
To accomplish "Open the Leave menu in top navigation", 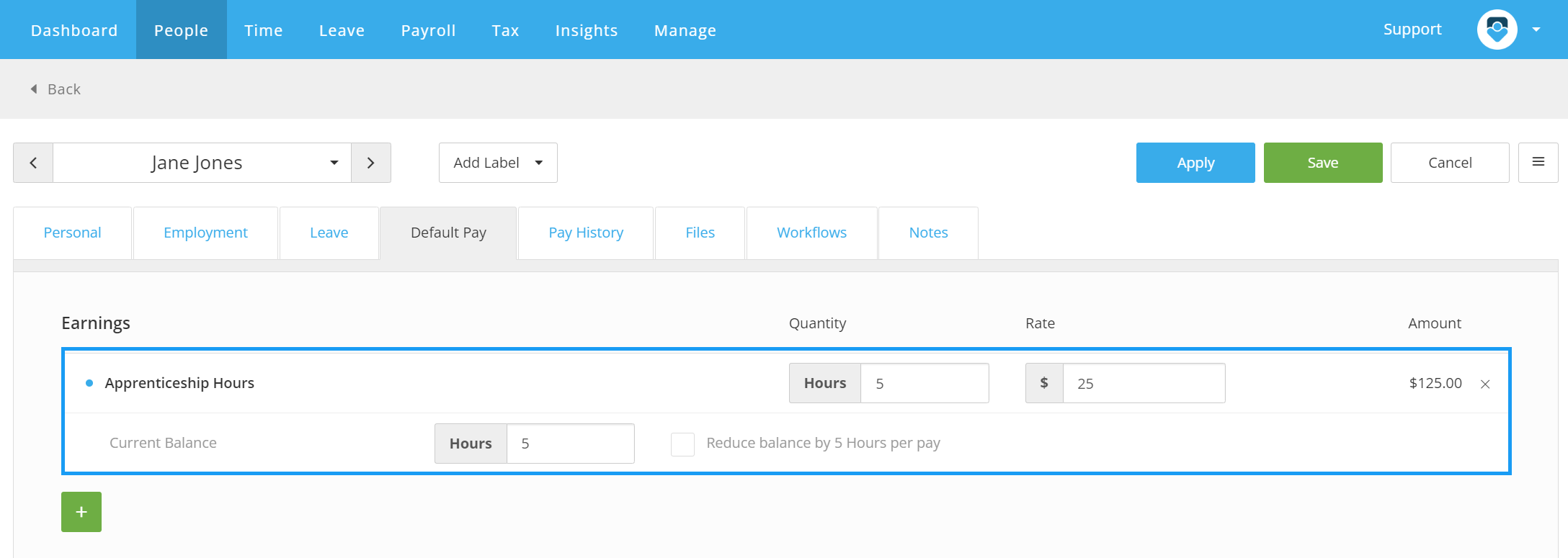I will pos(342,30).
